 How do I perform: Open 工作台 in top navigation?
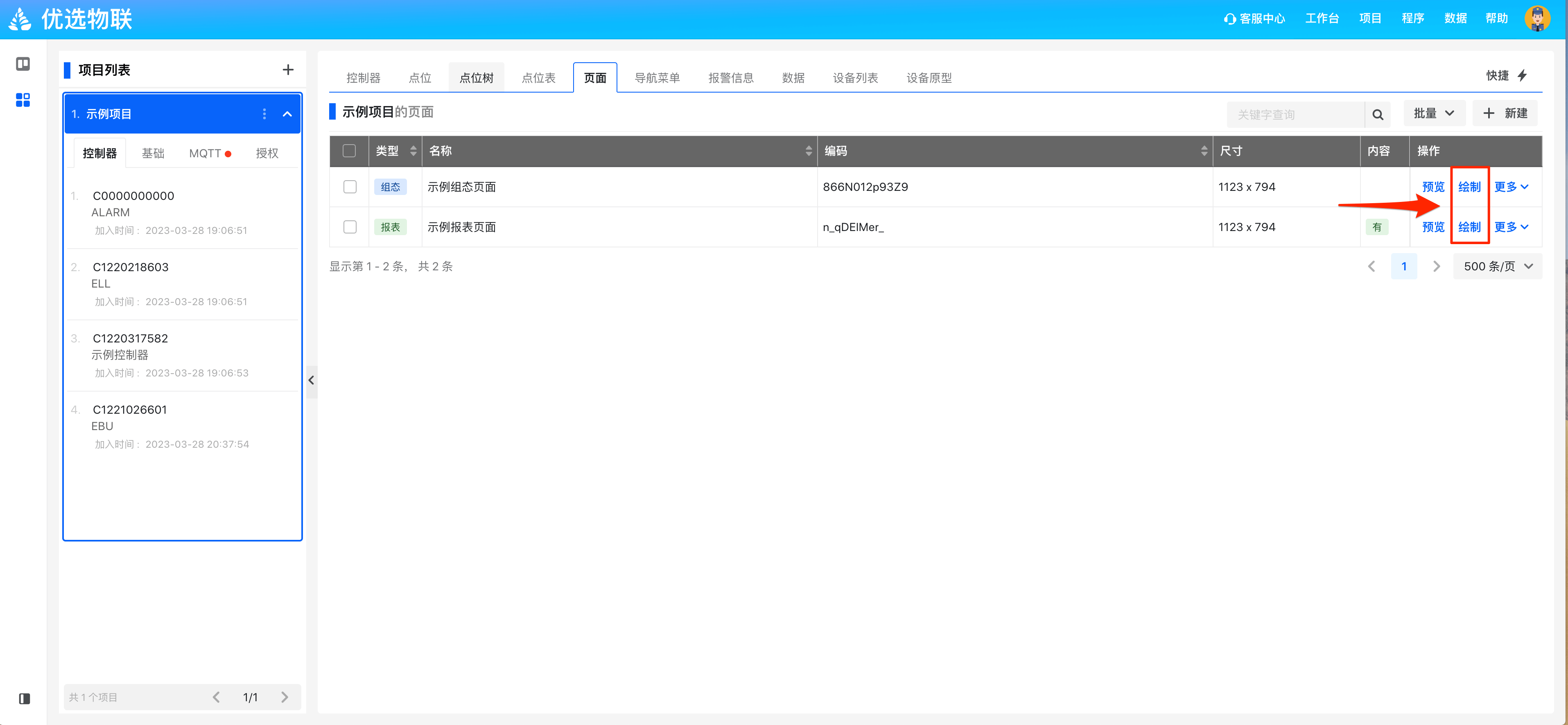tap(1322, 19)
